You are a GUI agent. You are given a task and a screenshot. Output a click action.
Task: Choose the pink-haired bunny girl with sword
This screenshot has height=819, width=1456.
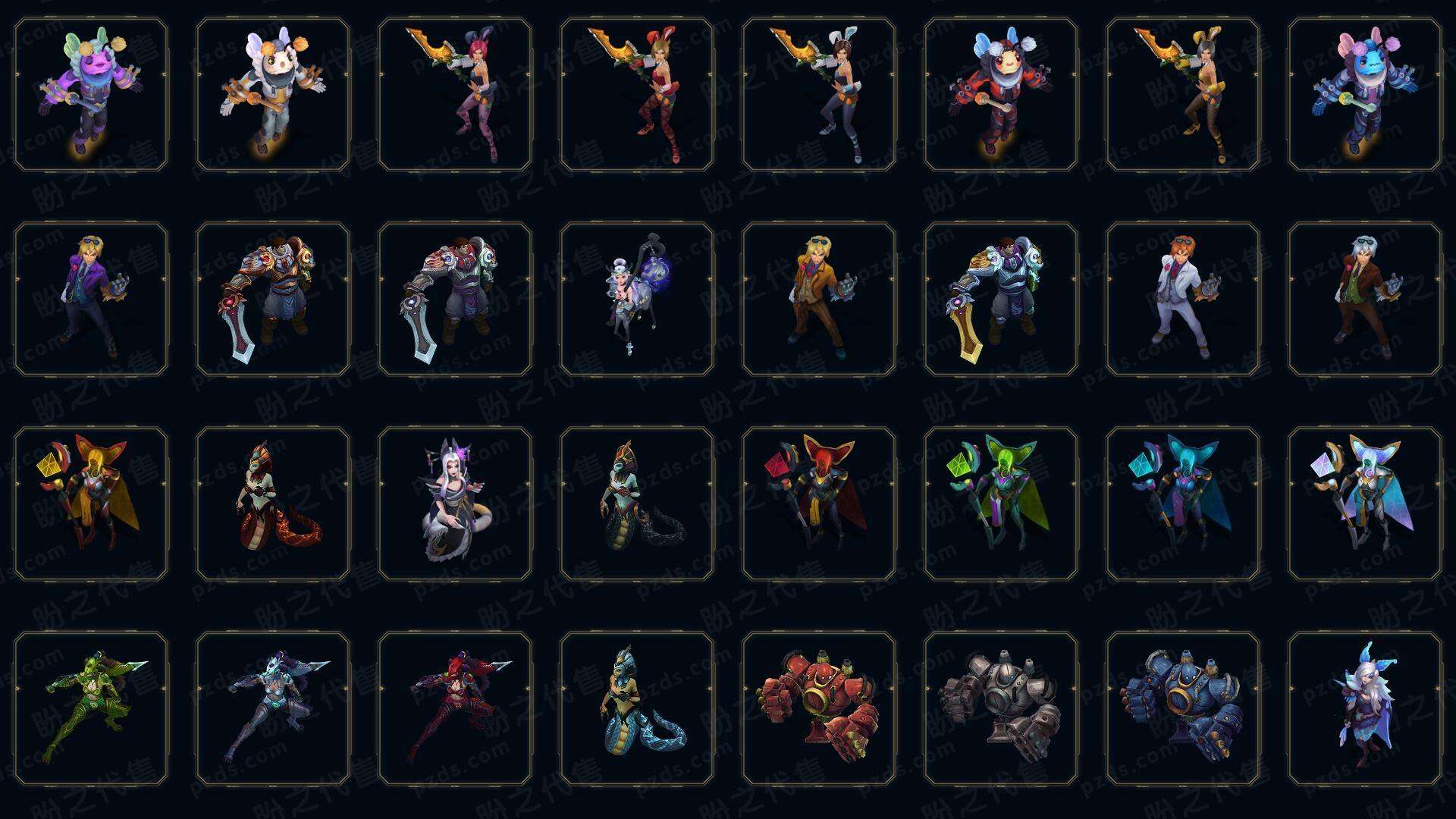click(x=455, y=95)
